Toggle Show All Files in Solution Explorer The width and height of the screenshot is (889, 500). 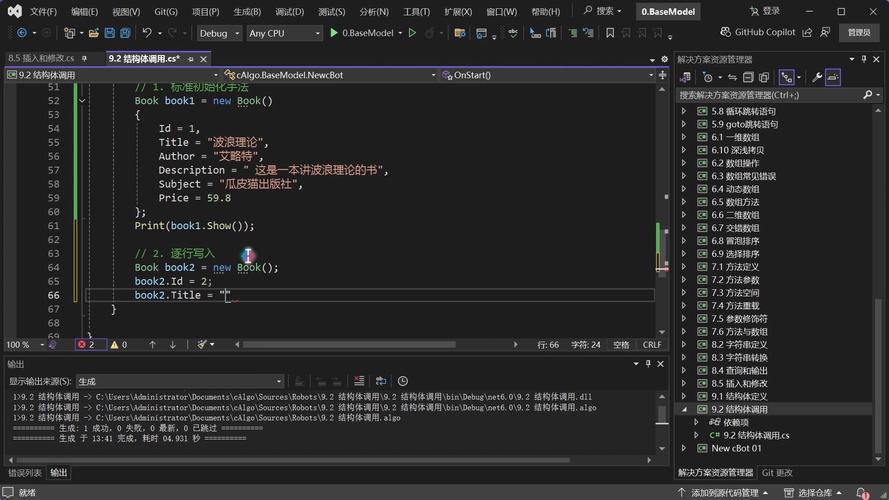[764, 77]
